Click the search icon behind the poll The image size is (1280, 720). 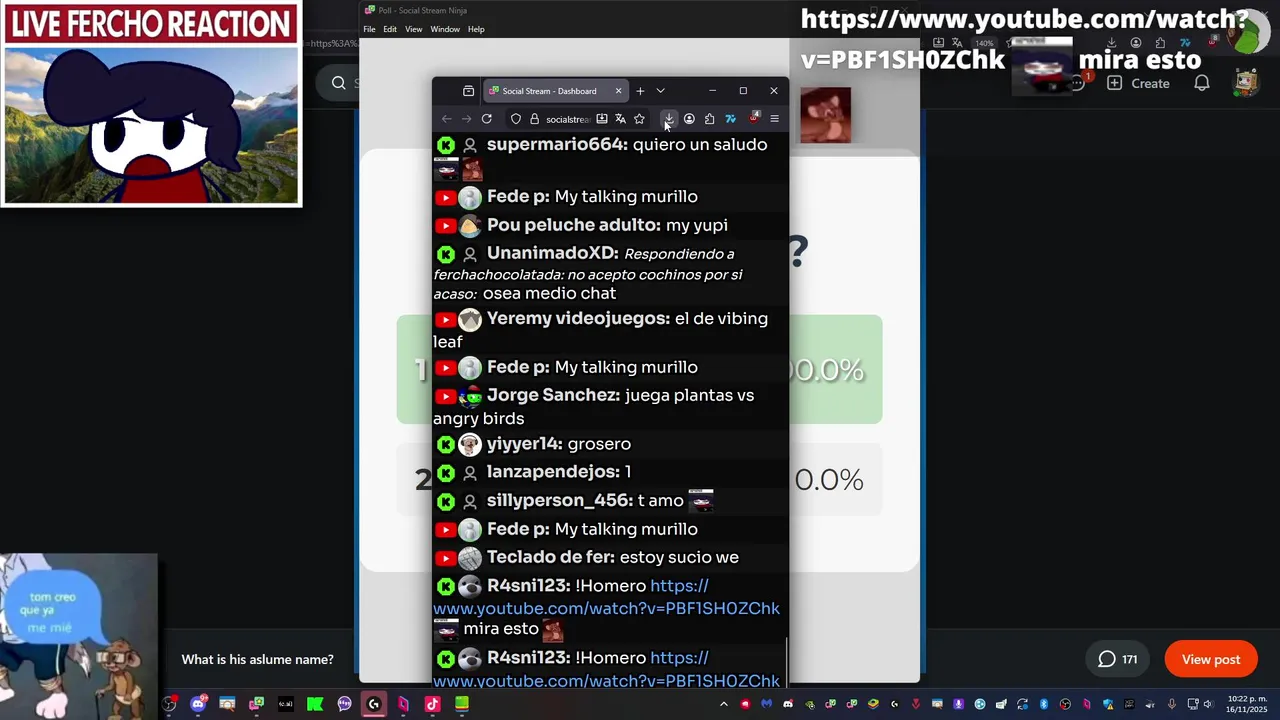click(339, 83)
